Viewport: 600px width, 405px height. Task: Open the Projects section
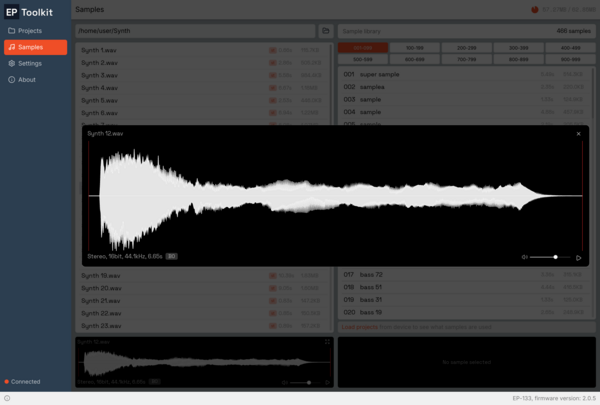(x=36, y=31)
